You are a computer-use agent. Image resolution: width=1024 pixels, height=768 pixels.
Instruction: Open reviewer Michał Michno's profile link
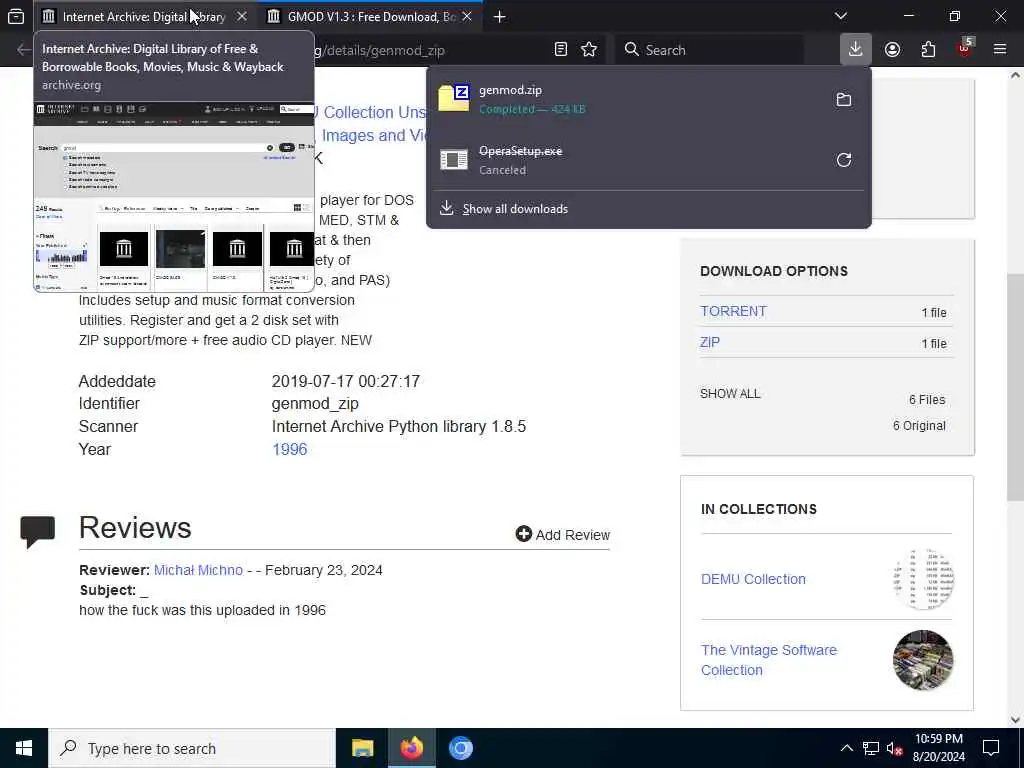click(198, 570)
